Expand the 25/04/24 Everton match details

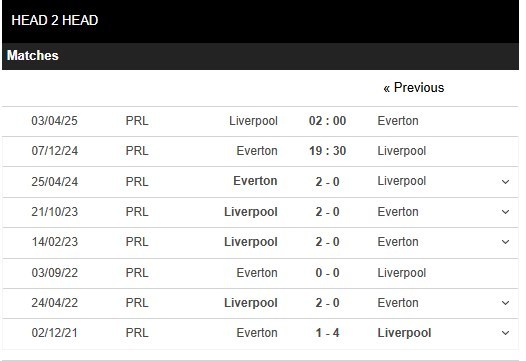pyautogui.click(x=505, y=182)
